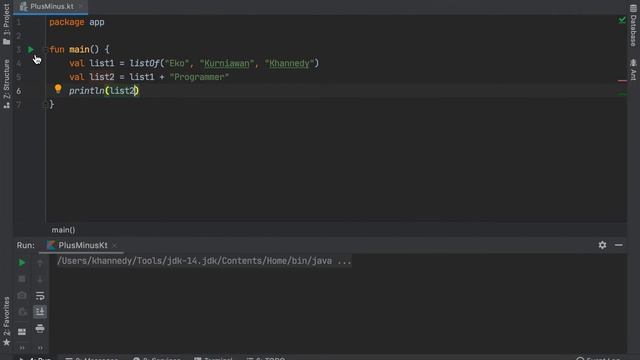Click the main() breadcrumb
This screenshot has width=640, height=360.
63,230
